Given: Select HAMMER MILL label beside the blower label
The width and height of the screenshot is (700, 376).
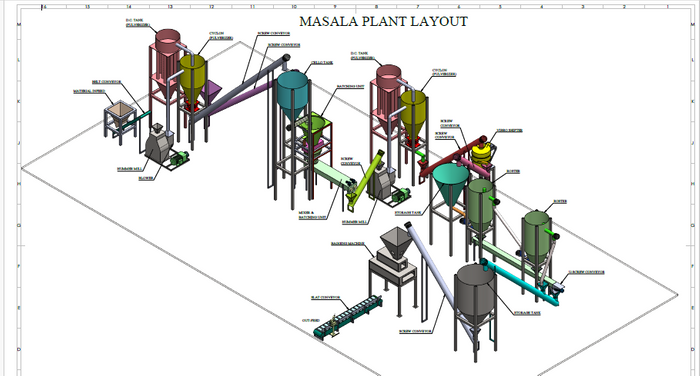Looking at the screenshot, I should (x=129, y=169).
